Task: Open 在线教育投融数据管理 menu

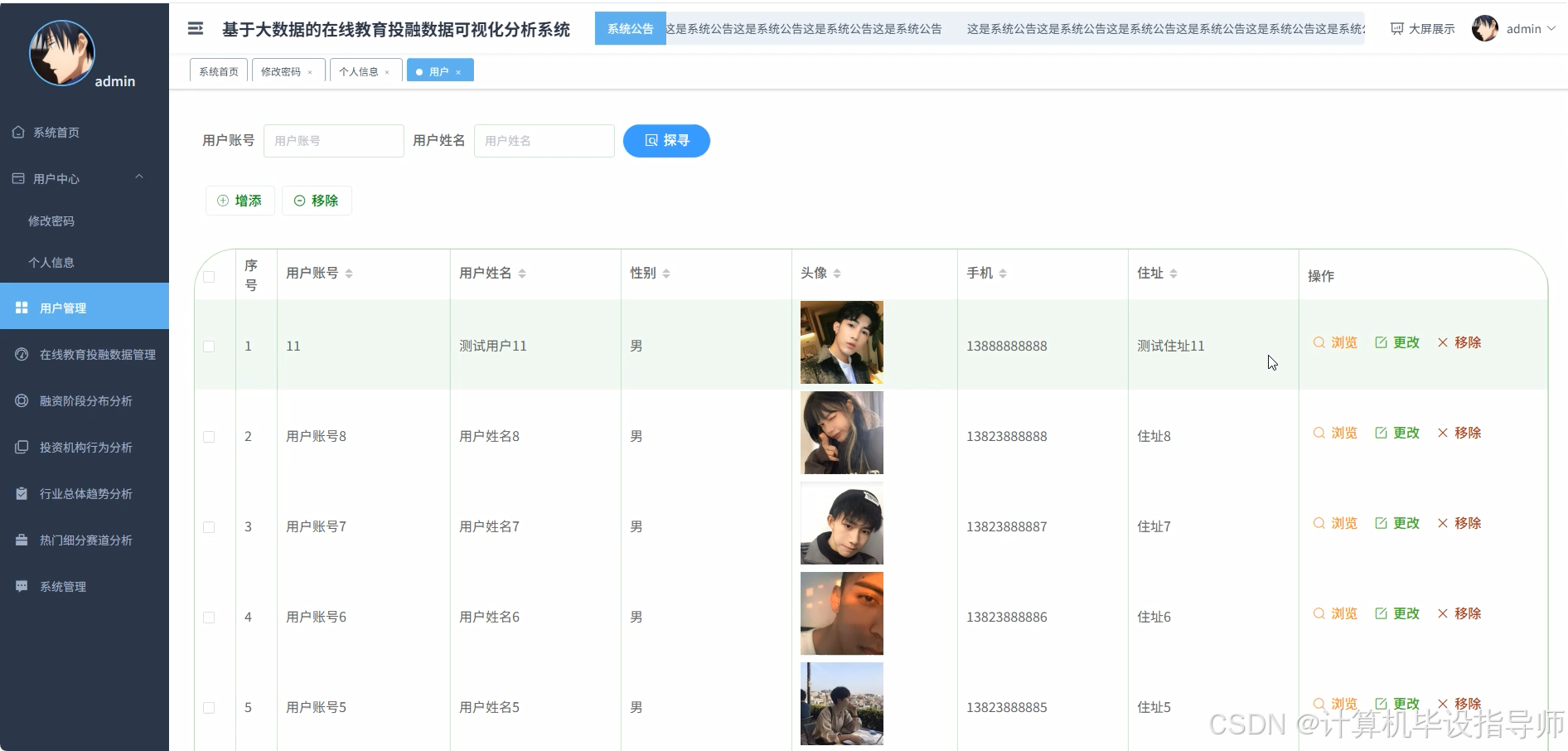Action: [x=85, y=354]
